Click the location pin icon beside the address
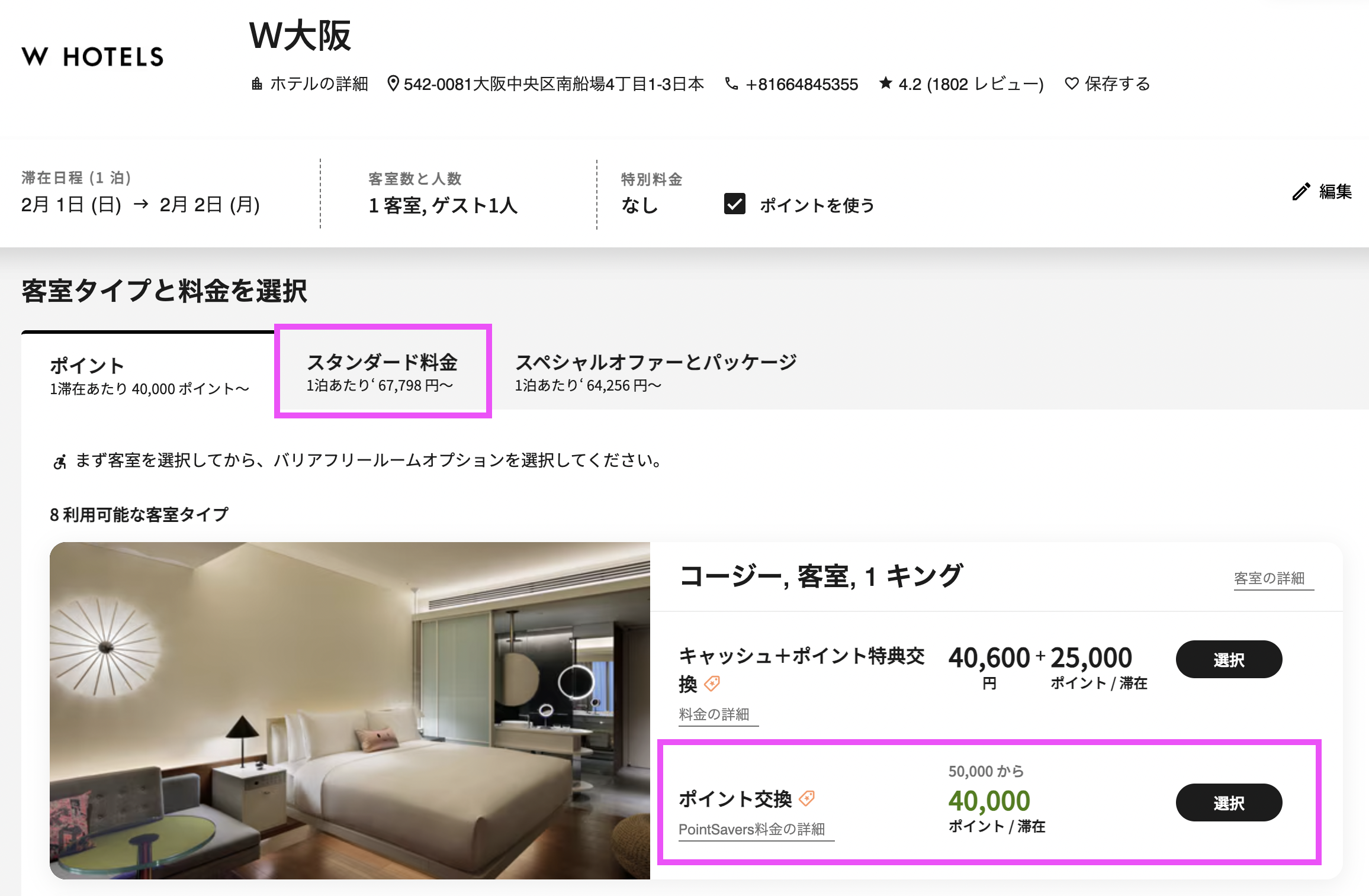 pos(393,83)
